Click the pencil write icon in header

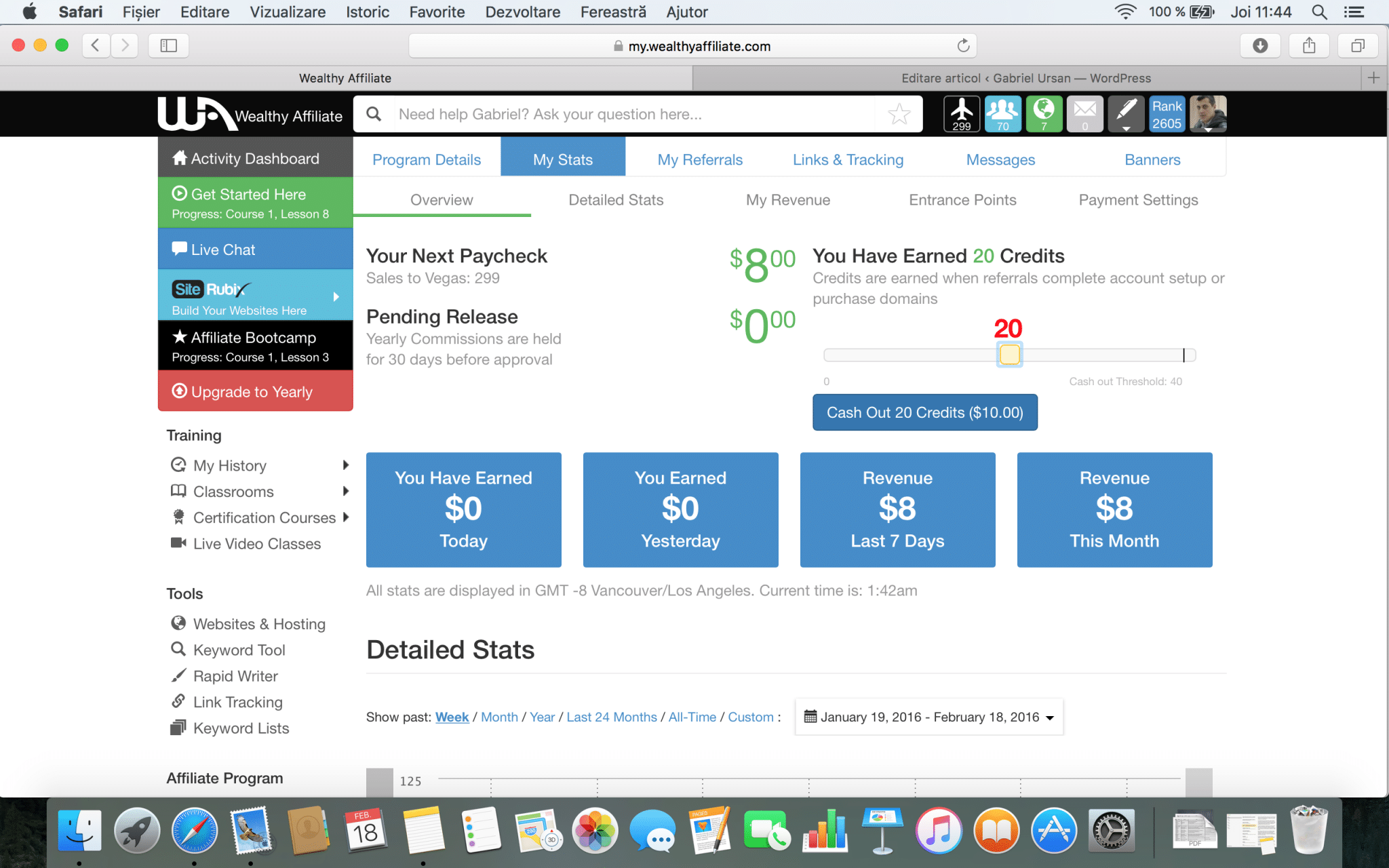point(1126,114)
